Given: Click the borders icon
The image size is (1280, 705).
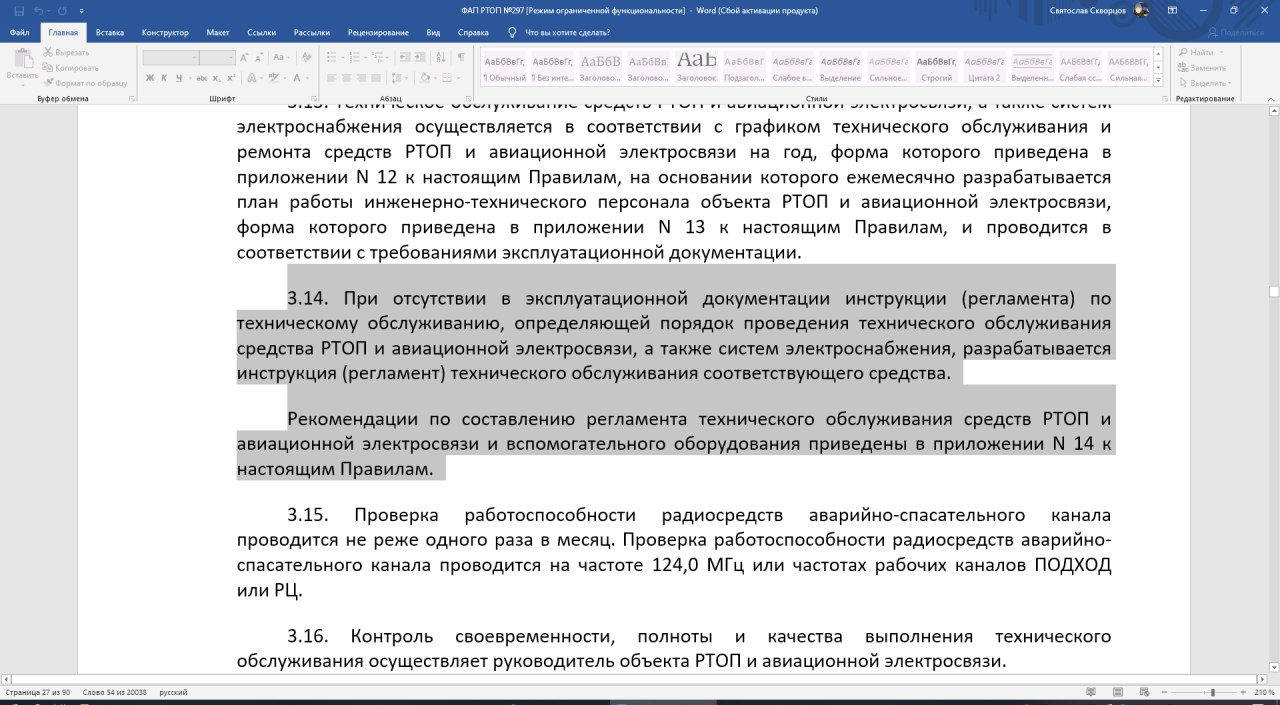Looking at the screenshot, I should [x=447, y=78].
